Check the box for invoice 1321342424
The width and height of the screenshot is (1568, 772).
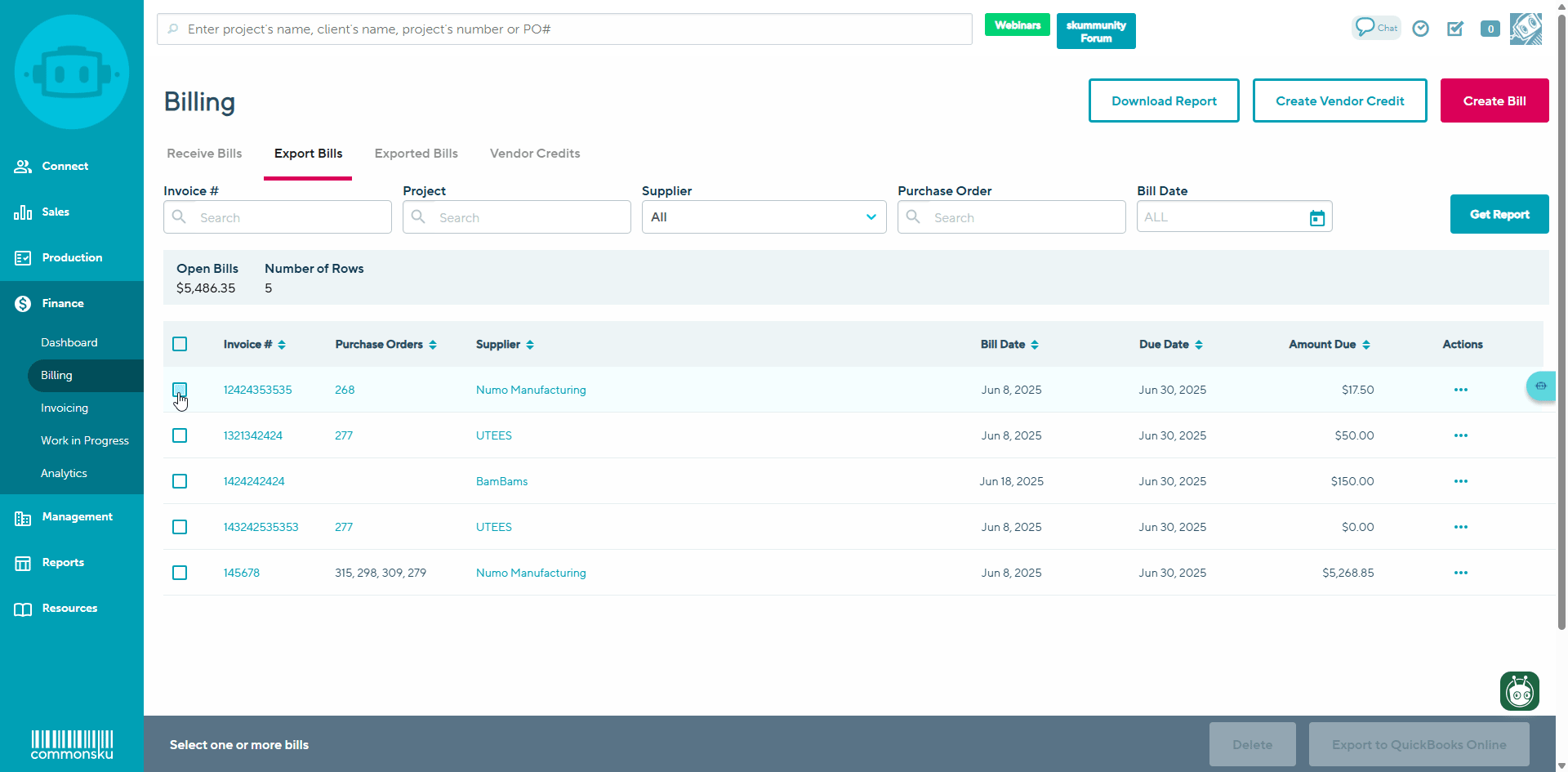point(180,435)
